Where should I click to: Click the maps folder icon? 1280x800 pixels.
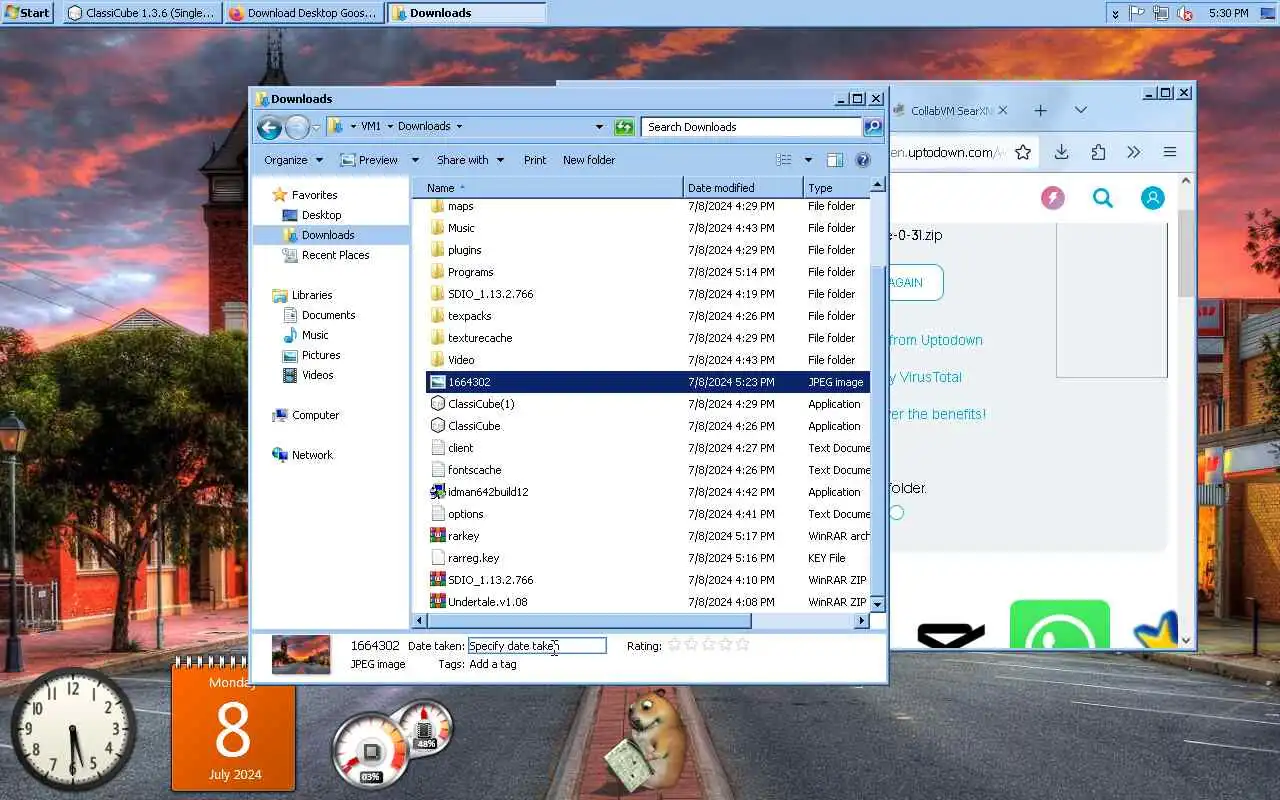[437, 206]
